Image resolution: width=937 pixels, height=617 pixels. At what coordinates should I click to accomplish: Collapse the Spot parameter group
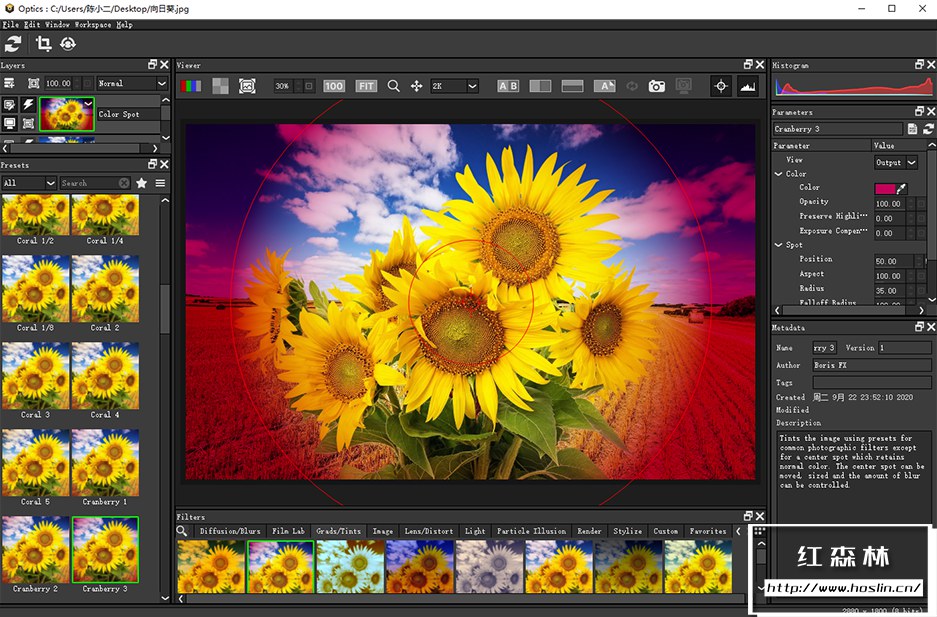click(x=779, y=245)
